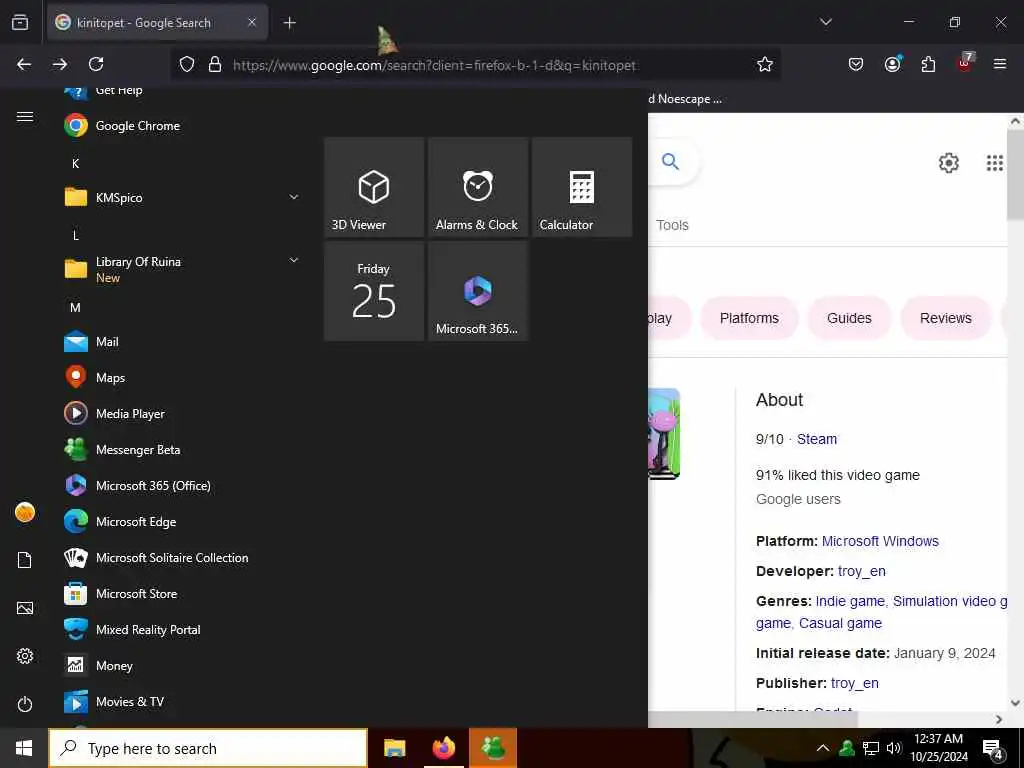Open a new Firefox tab
Viewport: 1024px width, 768px height.
click(289, 23)
